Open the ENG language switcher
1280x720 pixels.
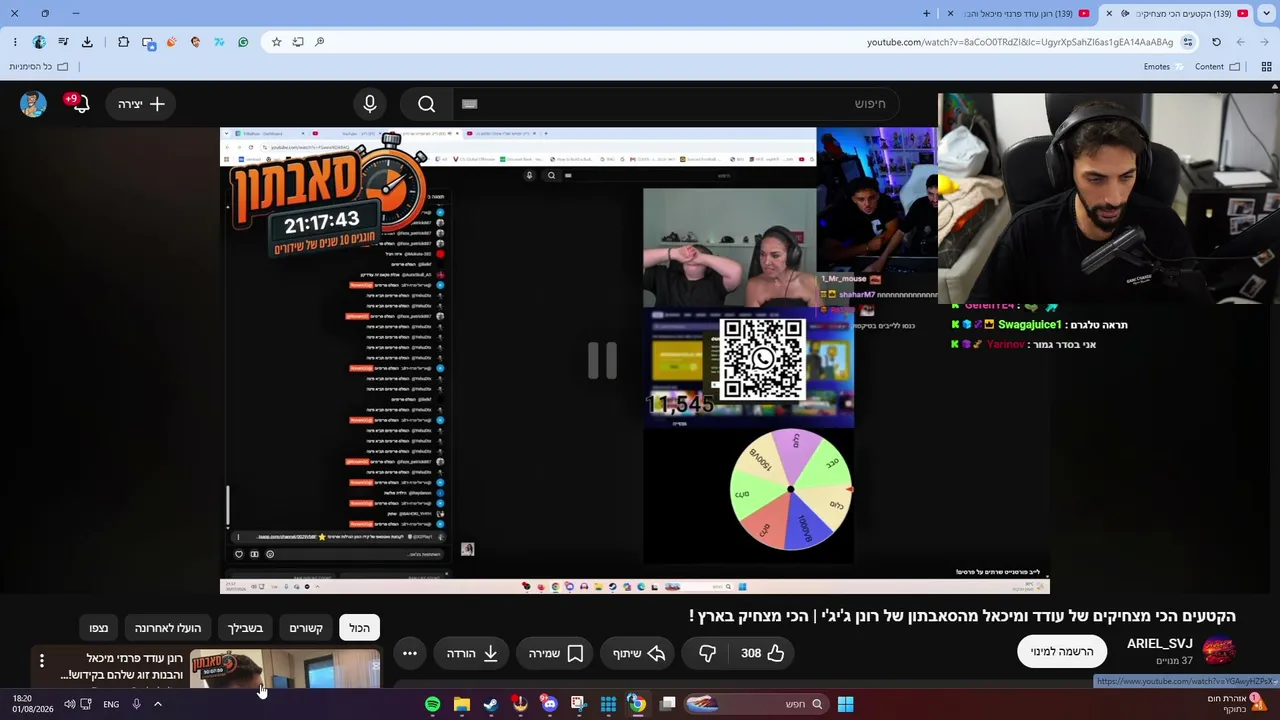pos(111,704)
